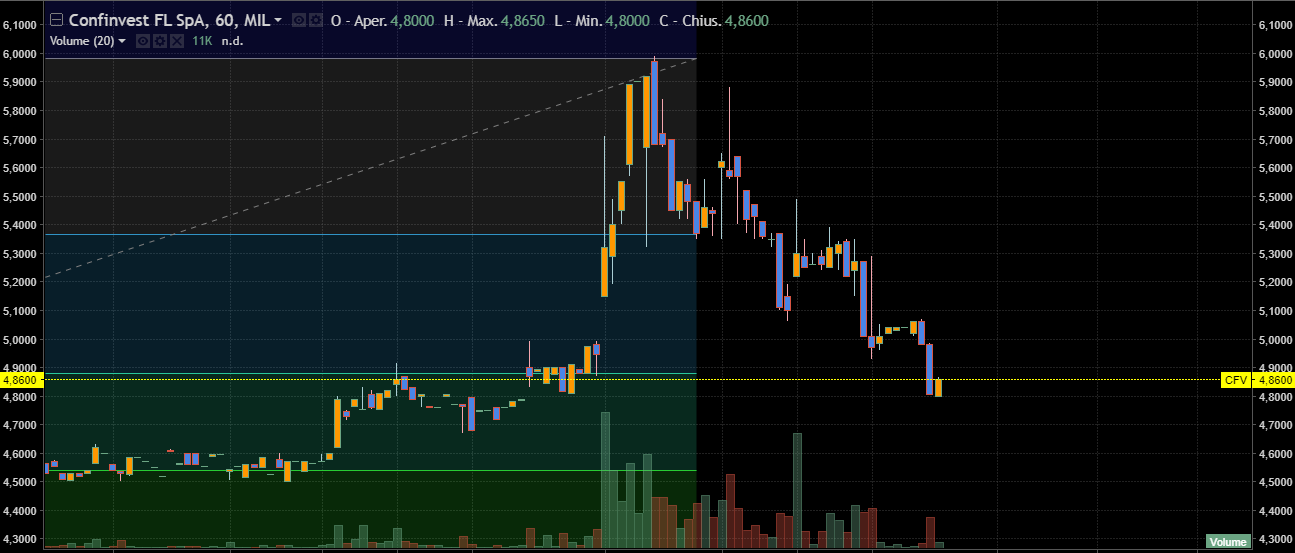Click the 11K volume value
Image resolution: width=1295 pixels, height=553 pixels.
pos(203,41)
